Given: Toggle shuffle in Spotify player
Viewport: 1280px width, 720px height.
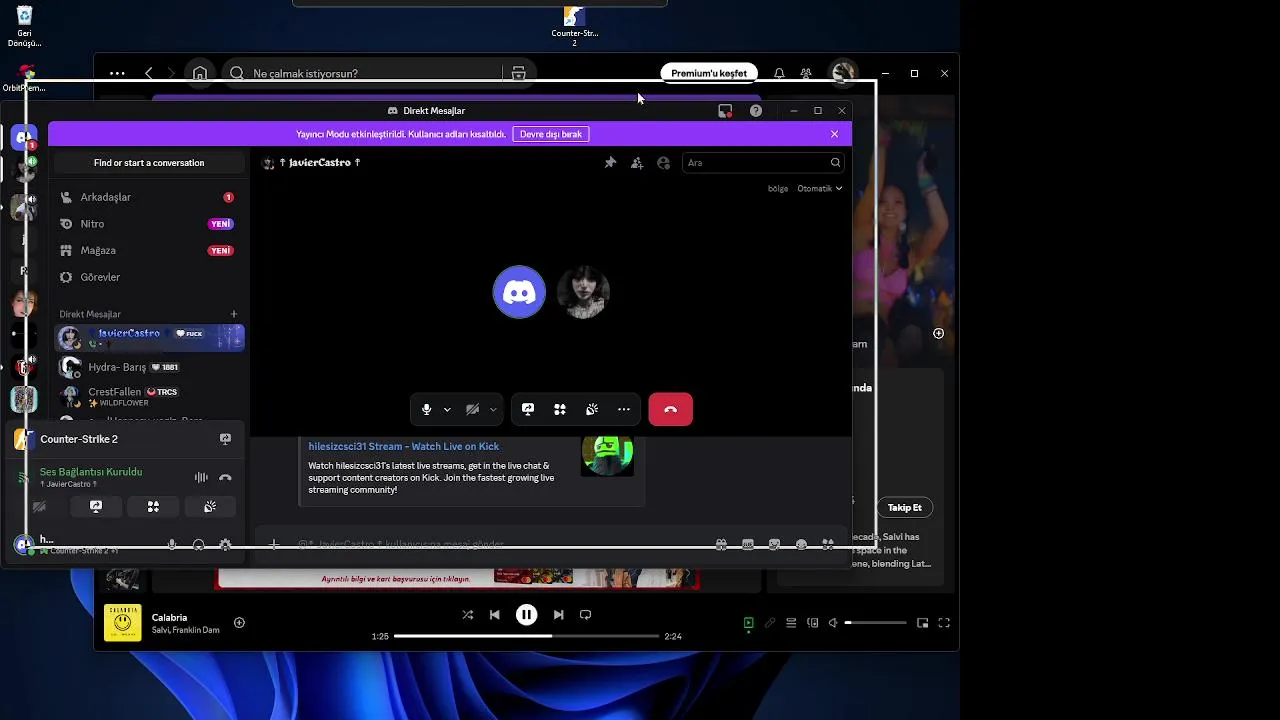Looking at the screenshot, I should point(467,615).
